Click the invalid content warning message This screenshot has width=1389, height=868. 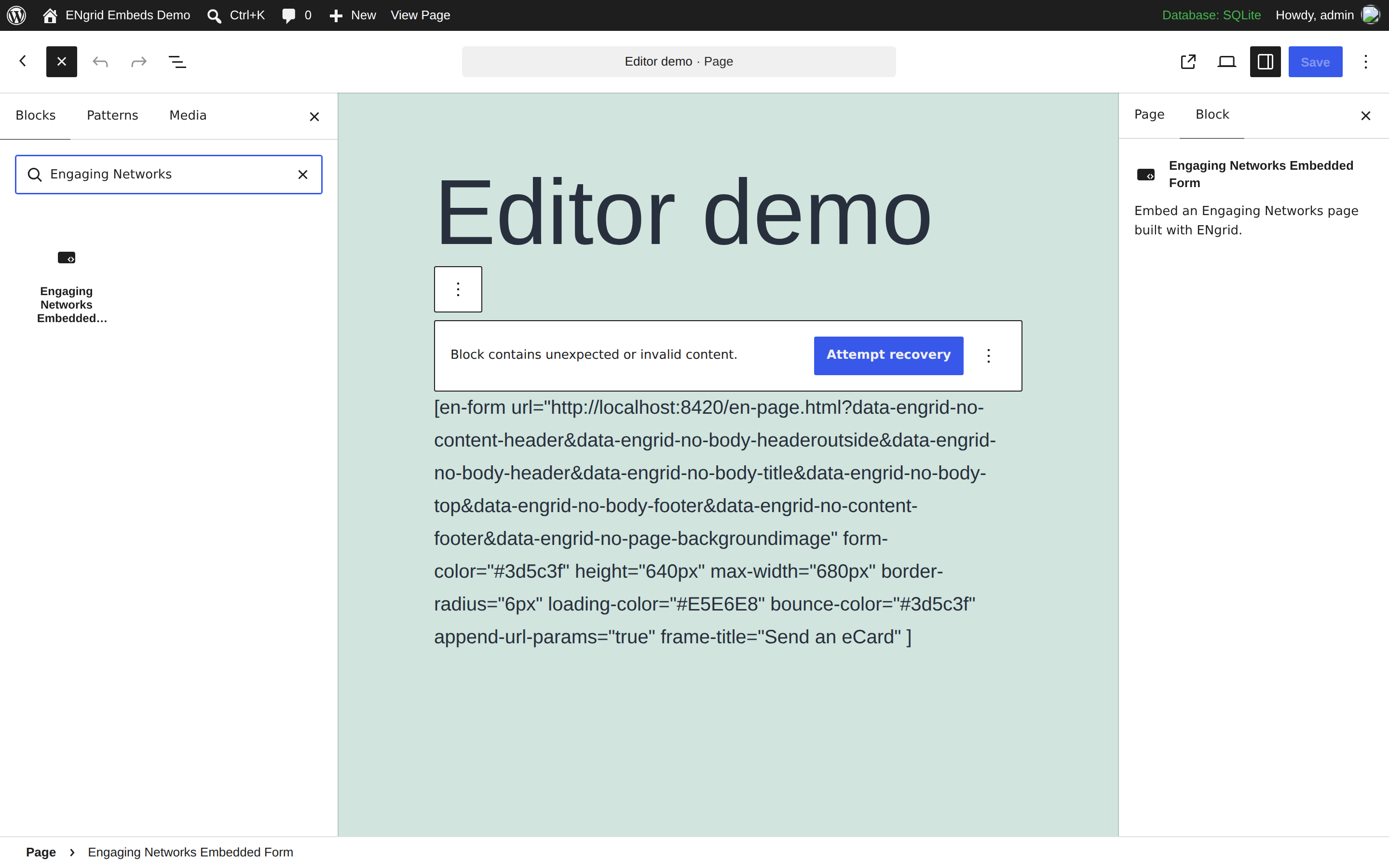tap(594, 355)
